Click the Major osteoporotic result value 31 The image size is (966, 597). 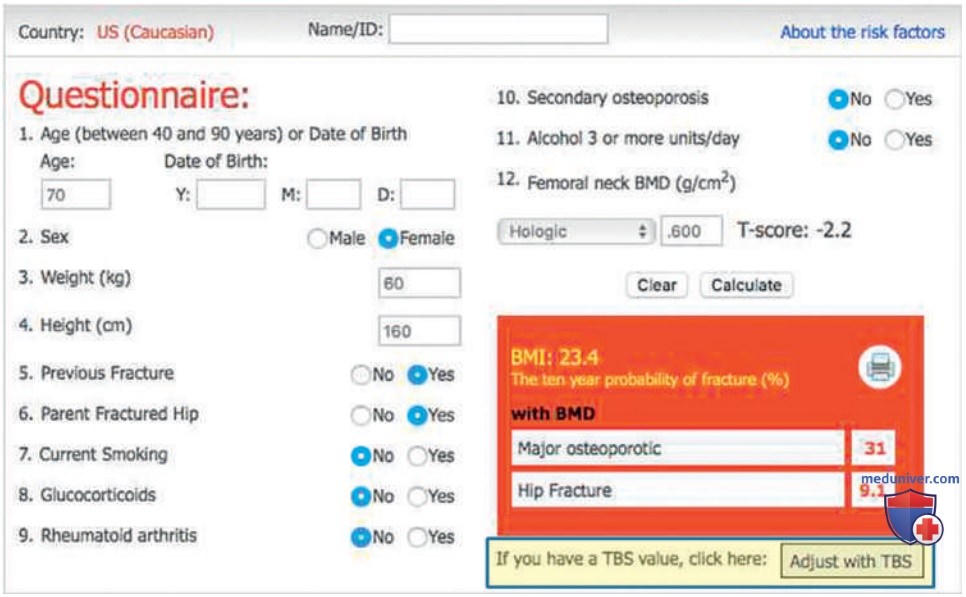pyautogui.click(x=874, y=448)
